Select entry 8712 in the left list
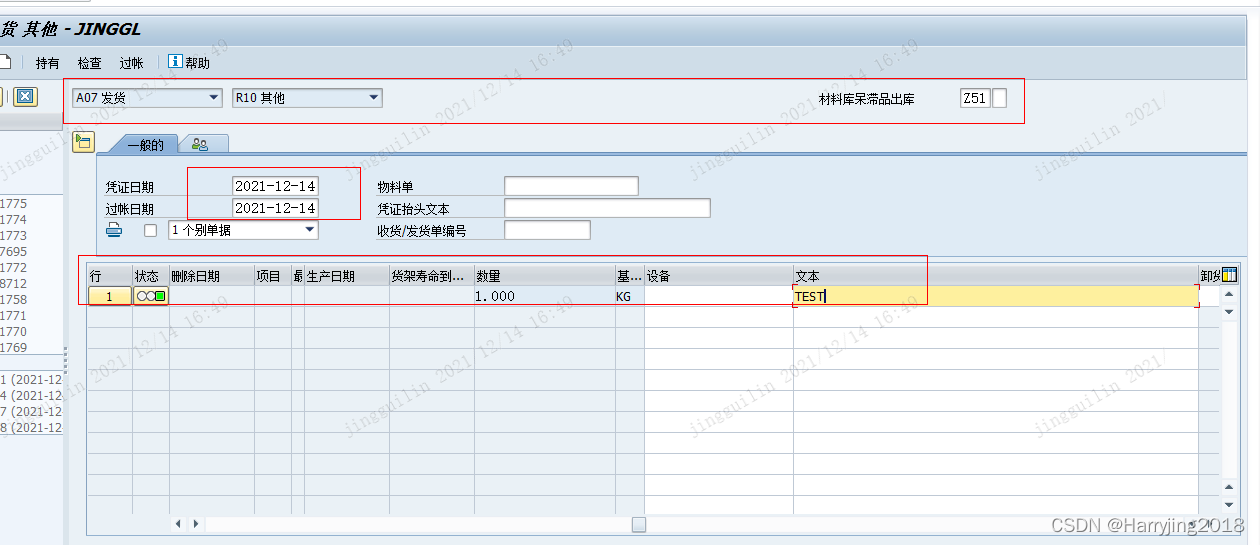1260x545 pixels. (x=14, y=284)
